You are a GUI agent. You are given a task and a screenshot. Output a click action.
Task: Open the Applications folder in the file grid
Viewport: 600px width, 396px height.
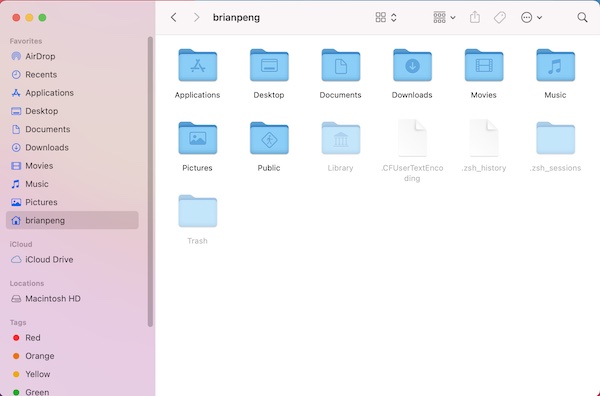pyautogui.click(x=197, y=65)
